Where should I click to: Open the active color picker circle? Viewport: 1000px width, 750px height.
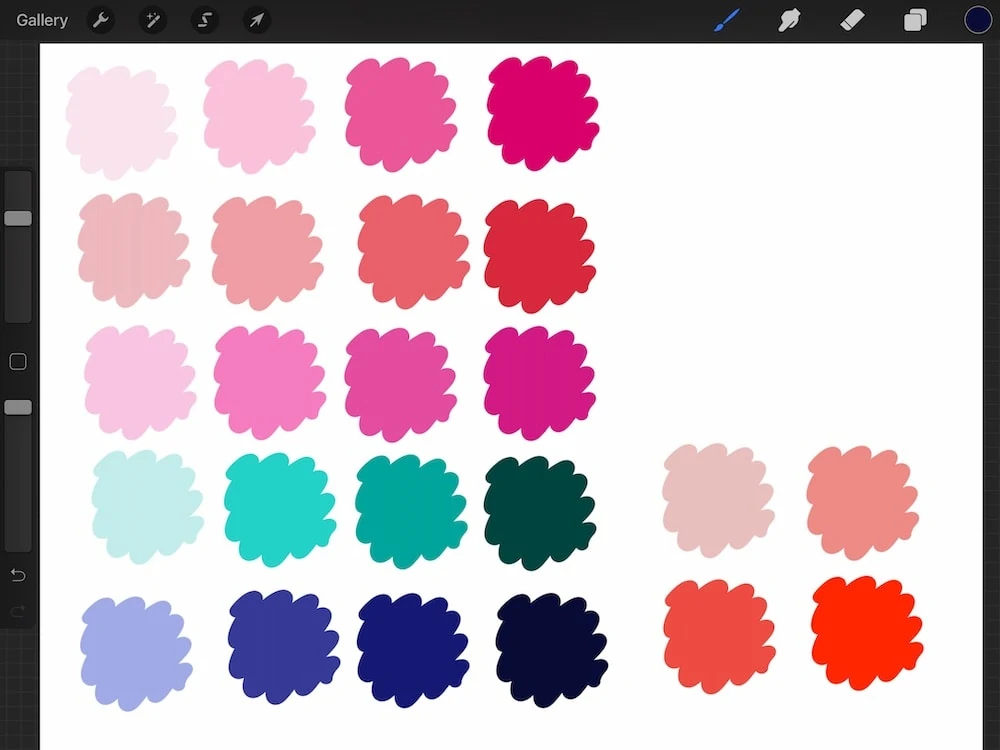(978, 20)
